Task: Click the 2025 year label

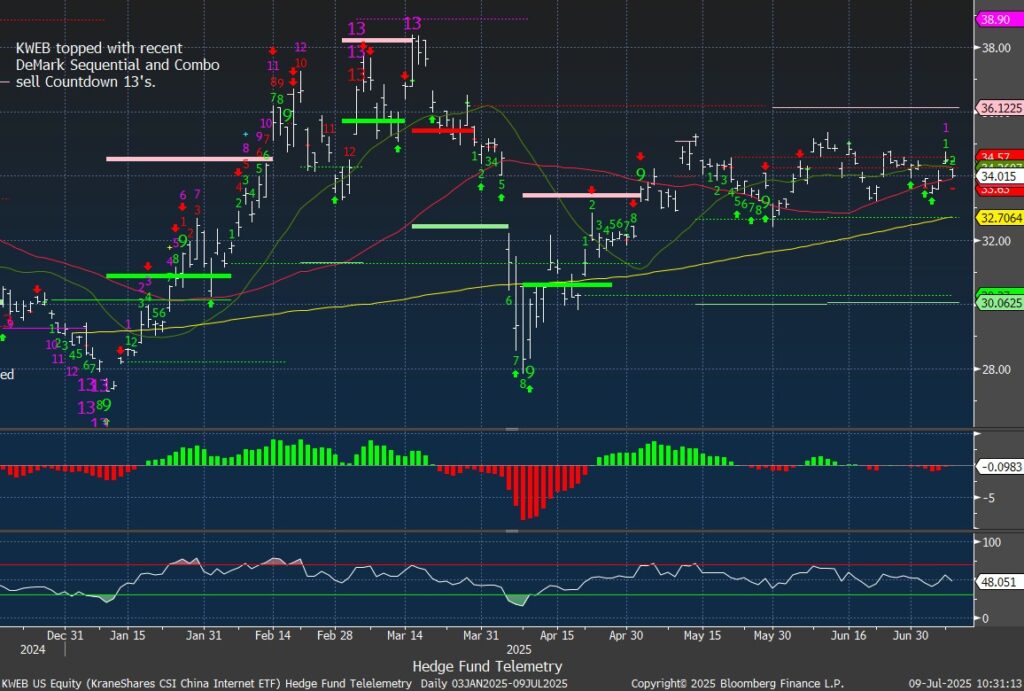Action: click(519, 649)
